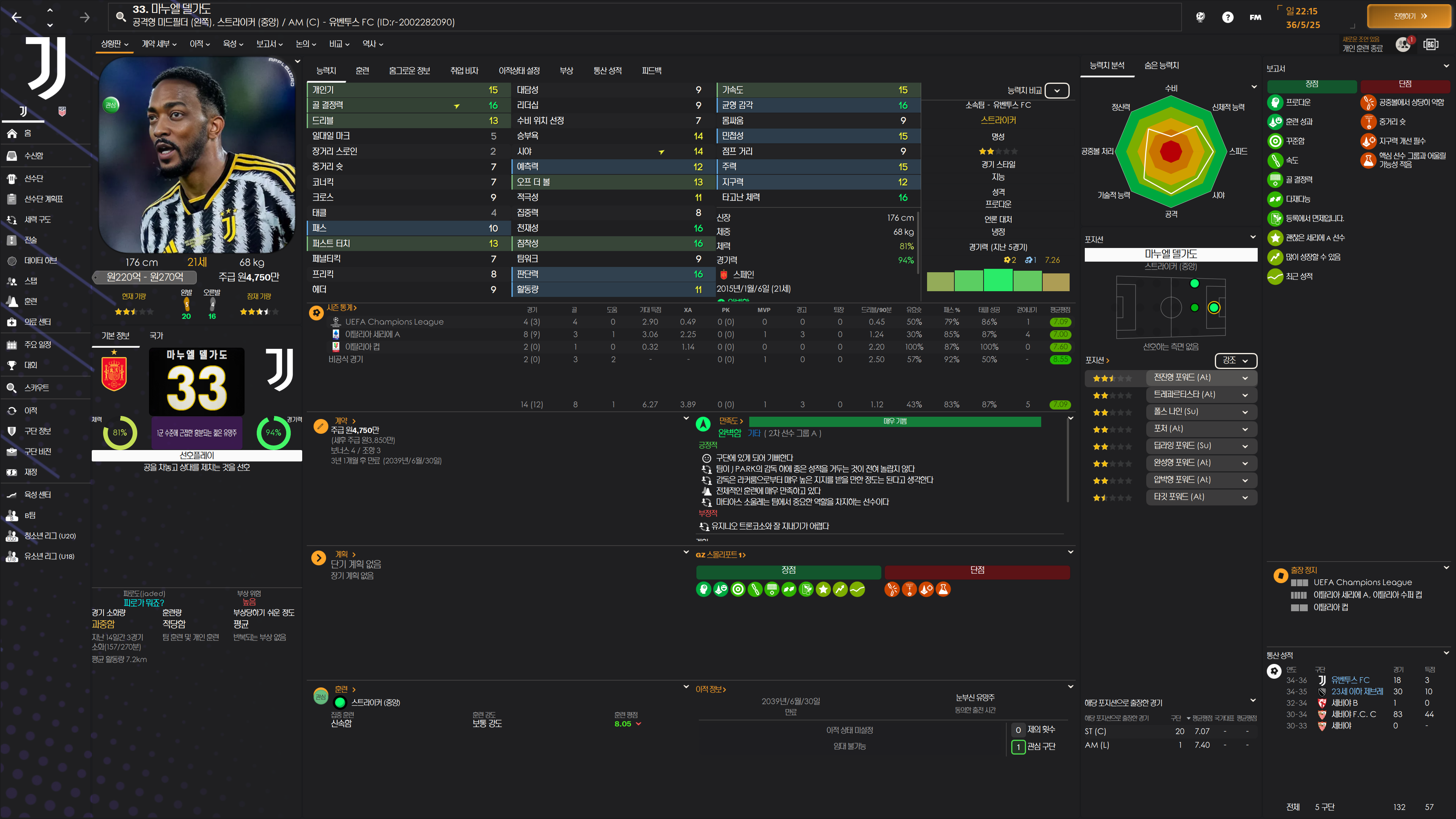Open 홈 in the sidebar
1456x819 pixels.
pyautogui.click(x=27, y=133)
